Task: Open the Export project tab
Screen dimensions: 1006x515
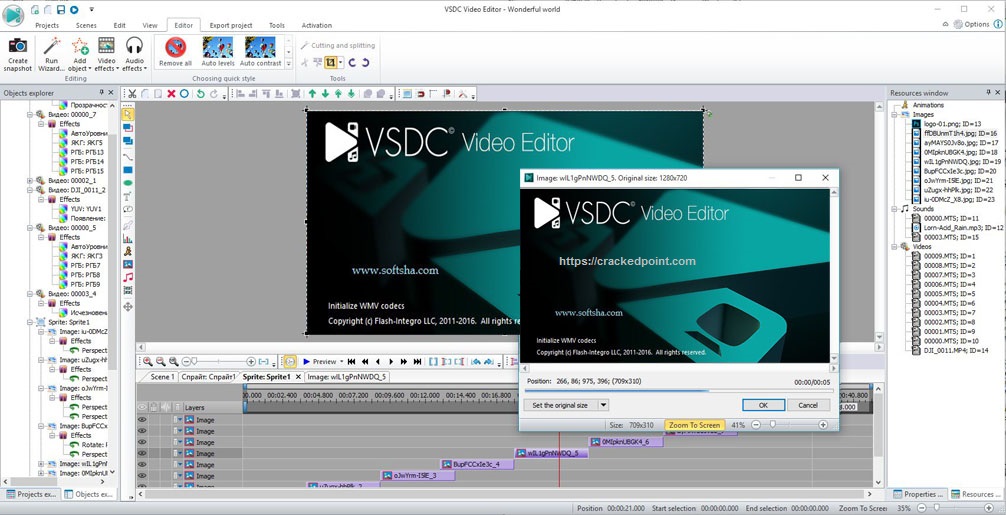Action: click(231, 26)
